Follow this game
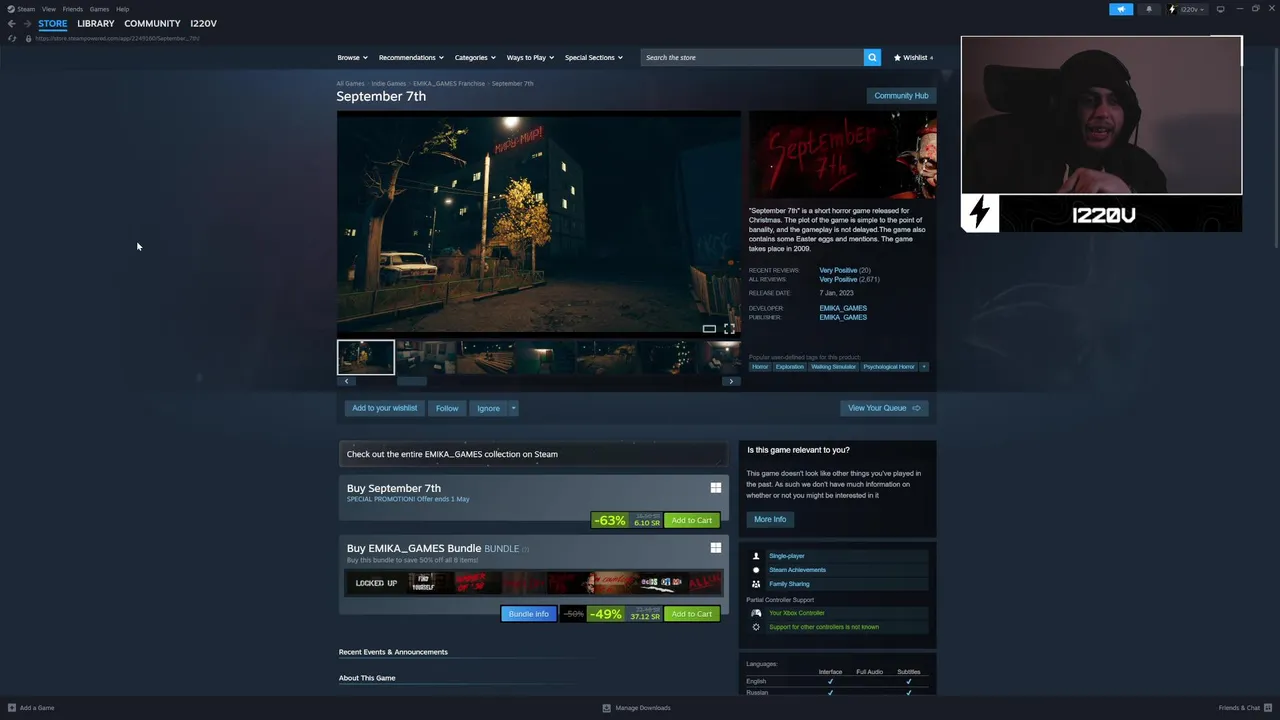Image resolution: width=1280 pixels, height=720 pixels. [447, 408]
